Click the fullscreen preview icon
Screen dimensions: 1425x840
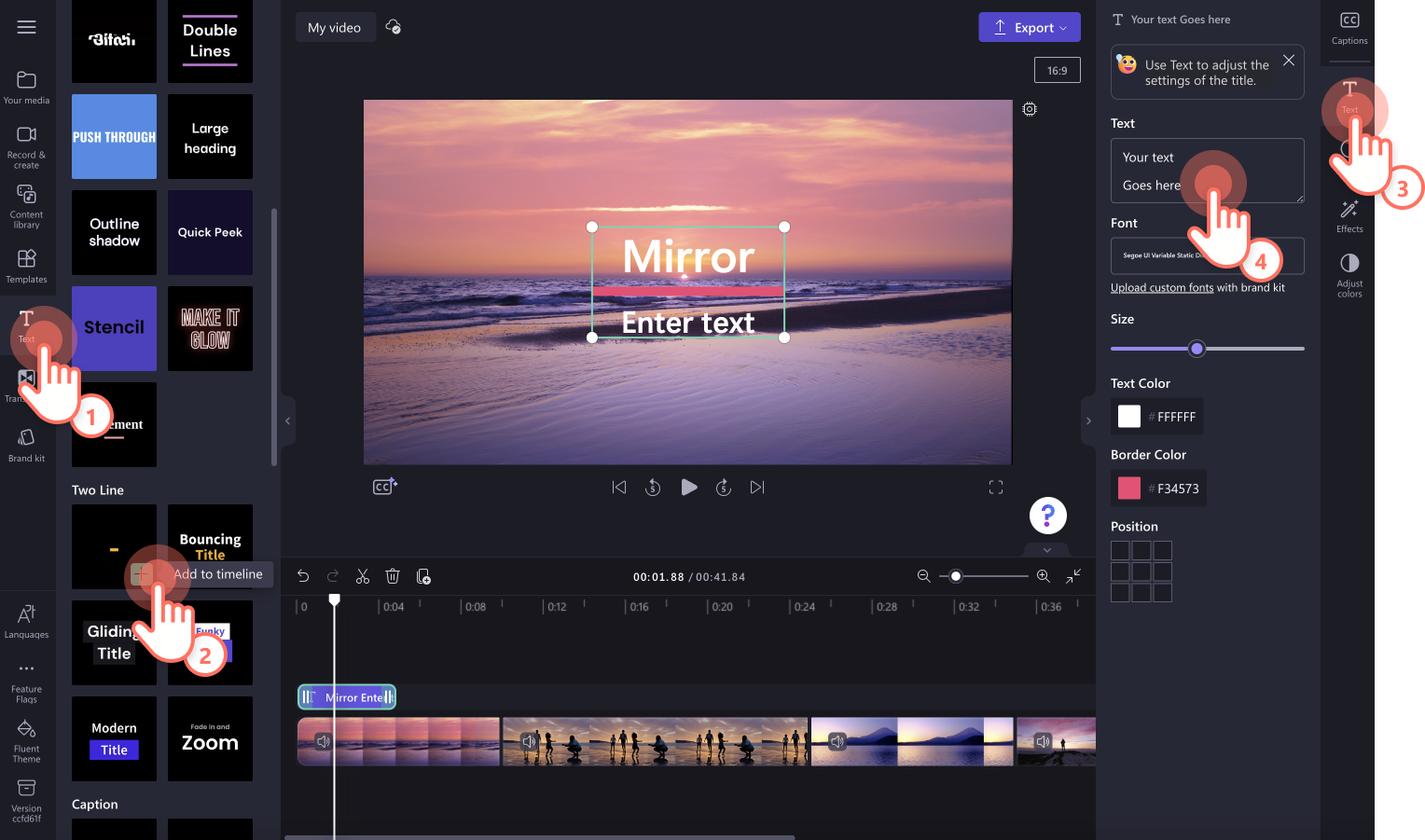(x=995, y=488)
